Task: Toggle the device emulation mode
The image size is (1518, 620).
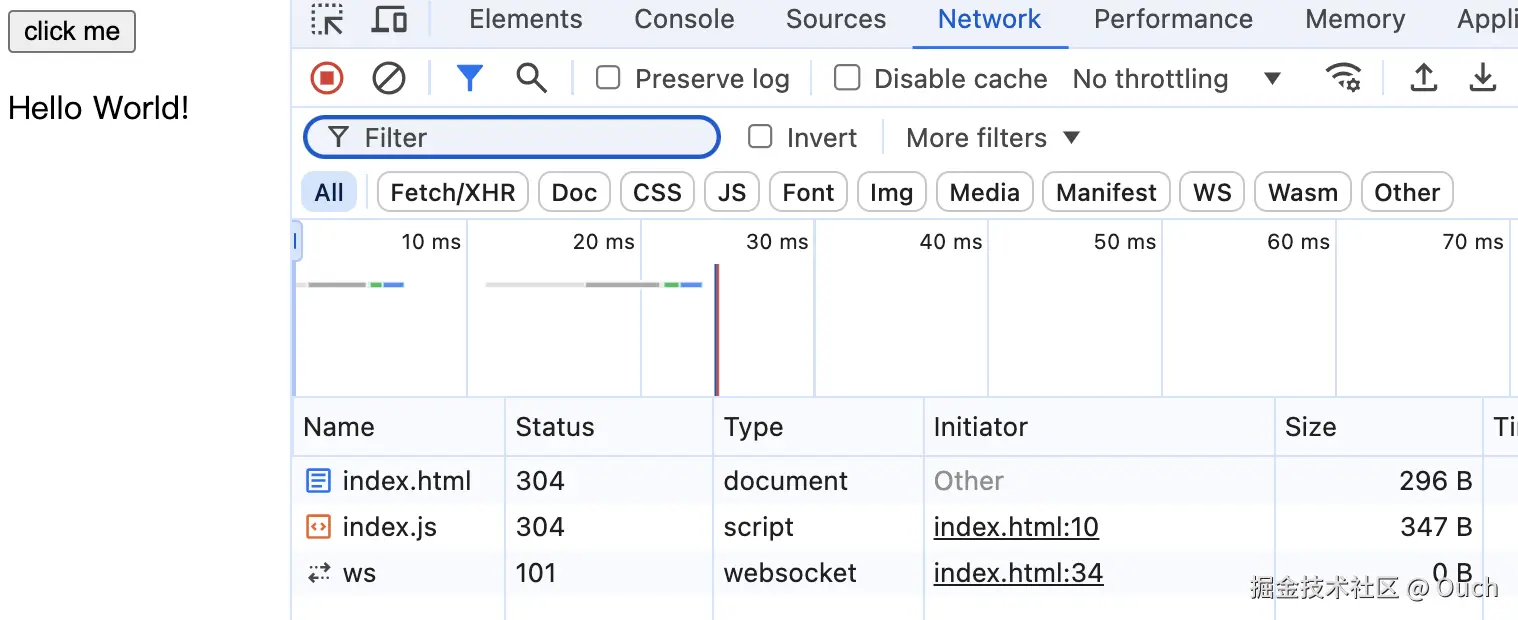Action: click(389, 18)
